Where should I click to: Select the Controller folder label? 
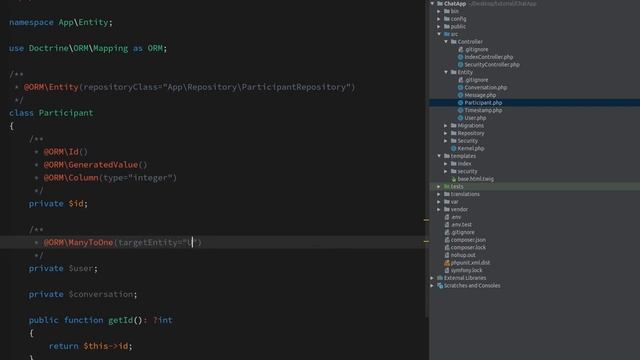[x=470, y=42]
